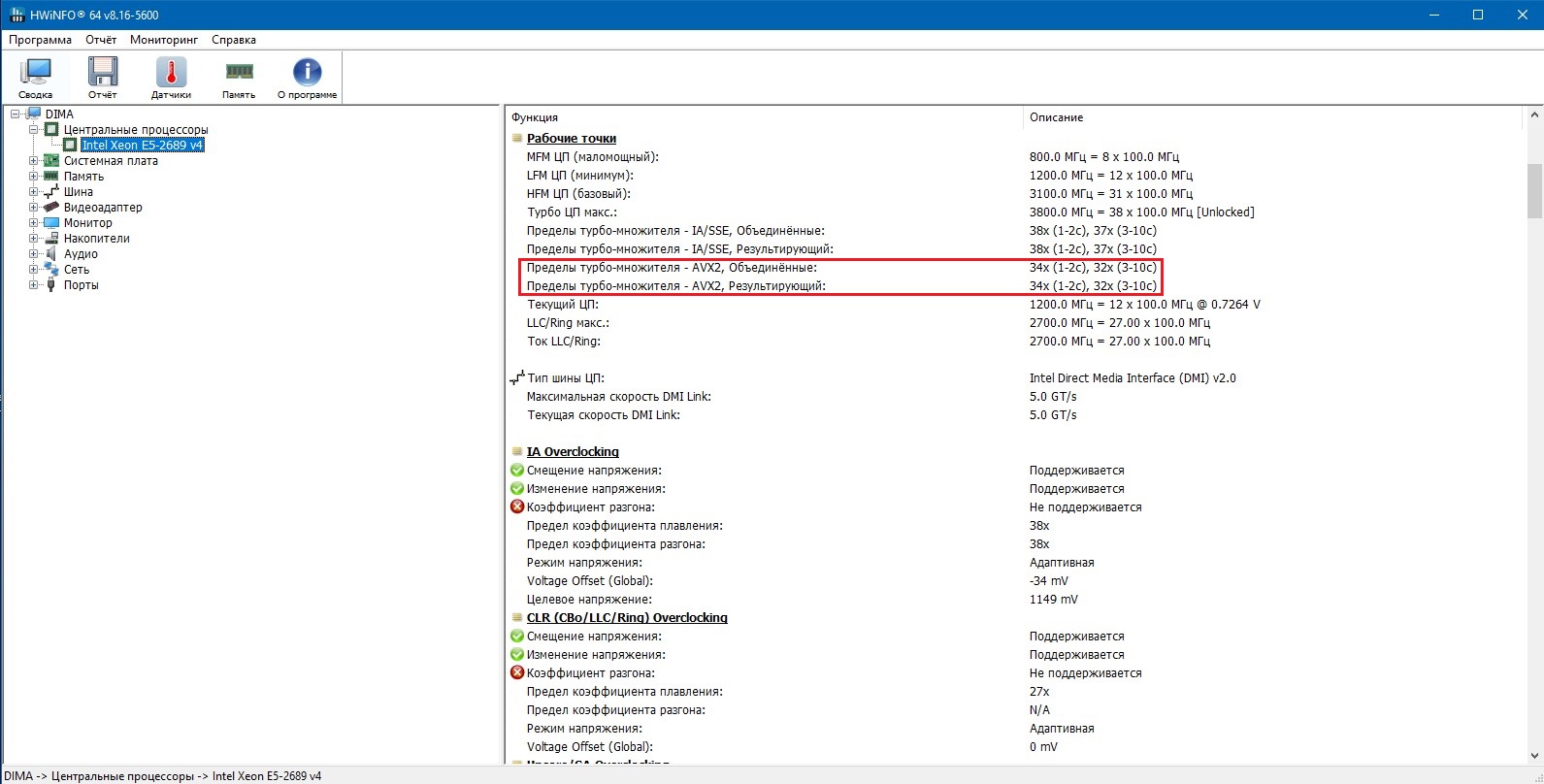Click the IA Overclocking section heading
Viewport: 1544px width, 784px height.
[x=573, y=452]
